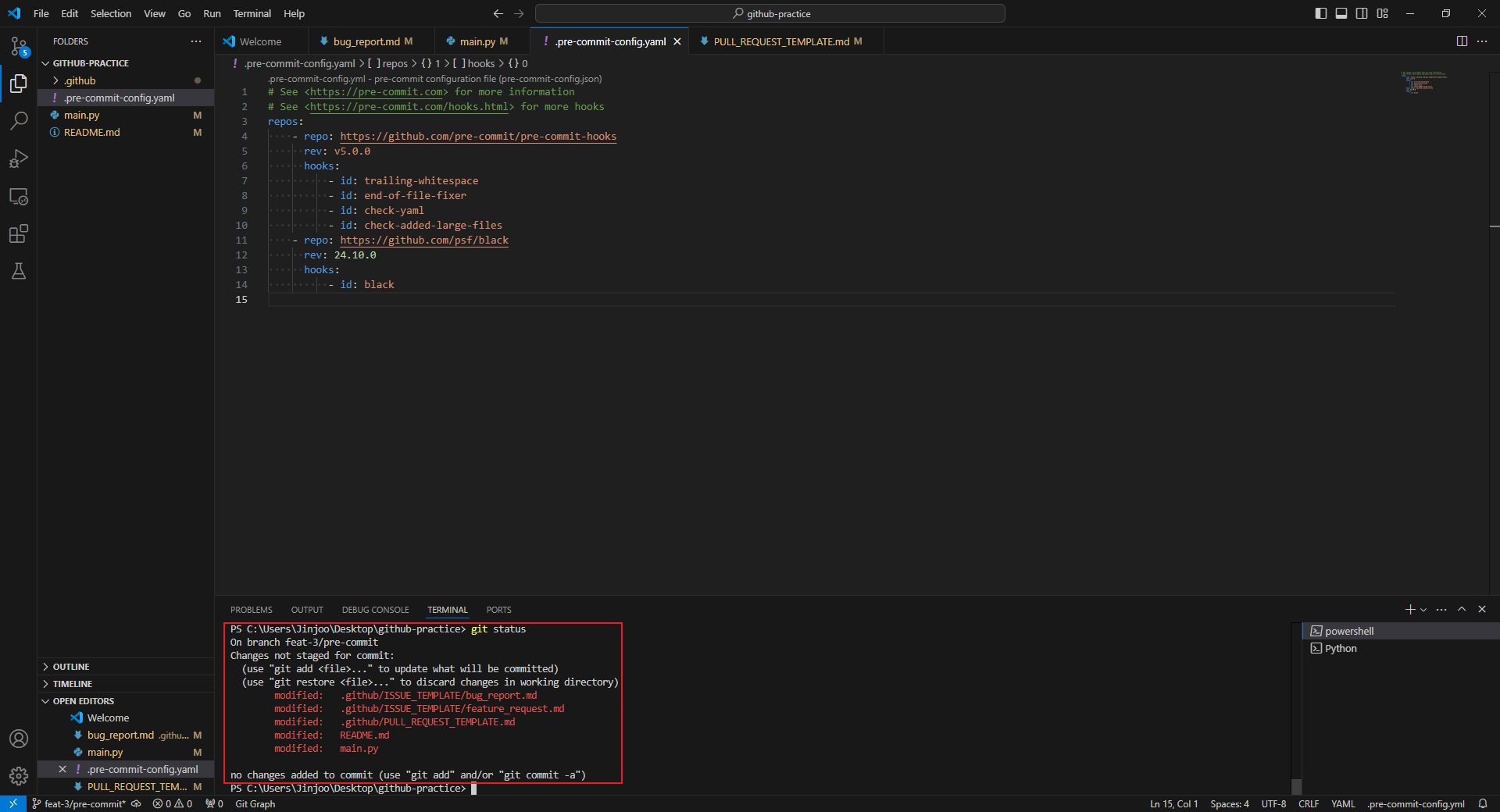This screenshot has height=812, width=1500.
Task: Change UTF-8 file encoding
Action: [x=1273, y=803]
